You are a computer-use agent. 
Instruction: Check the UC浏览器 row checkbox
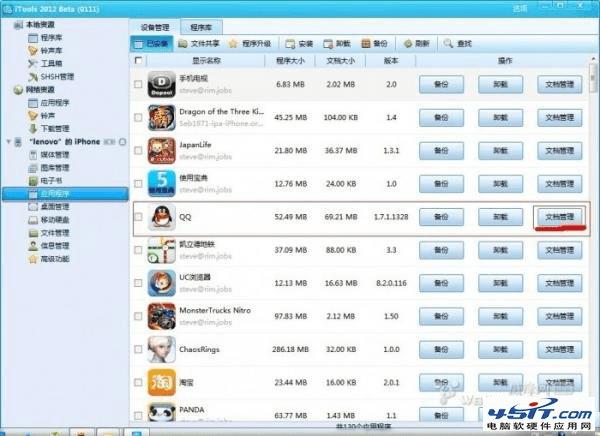[138, 283]
